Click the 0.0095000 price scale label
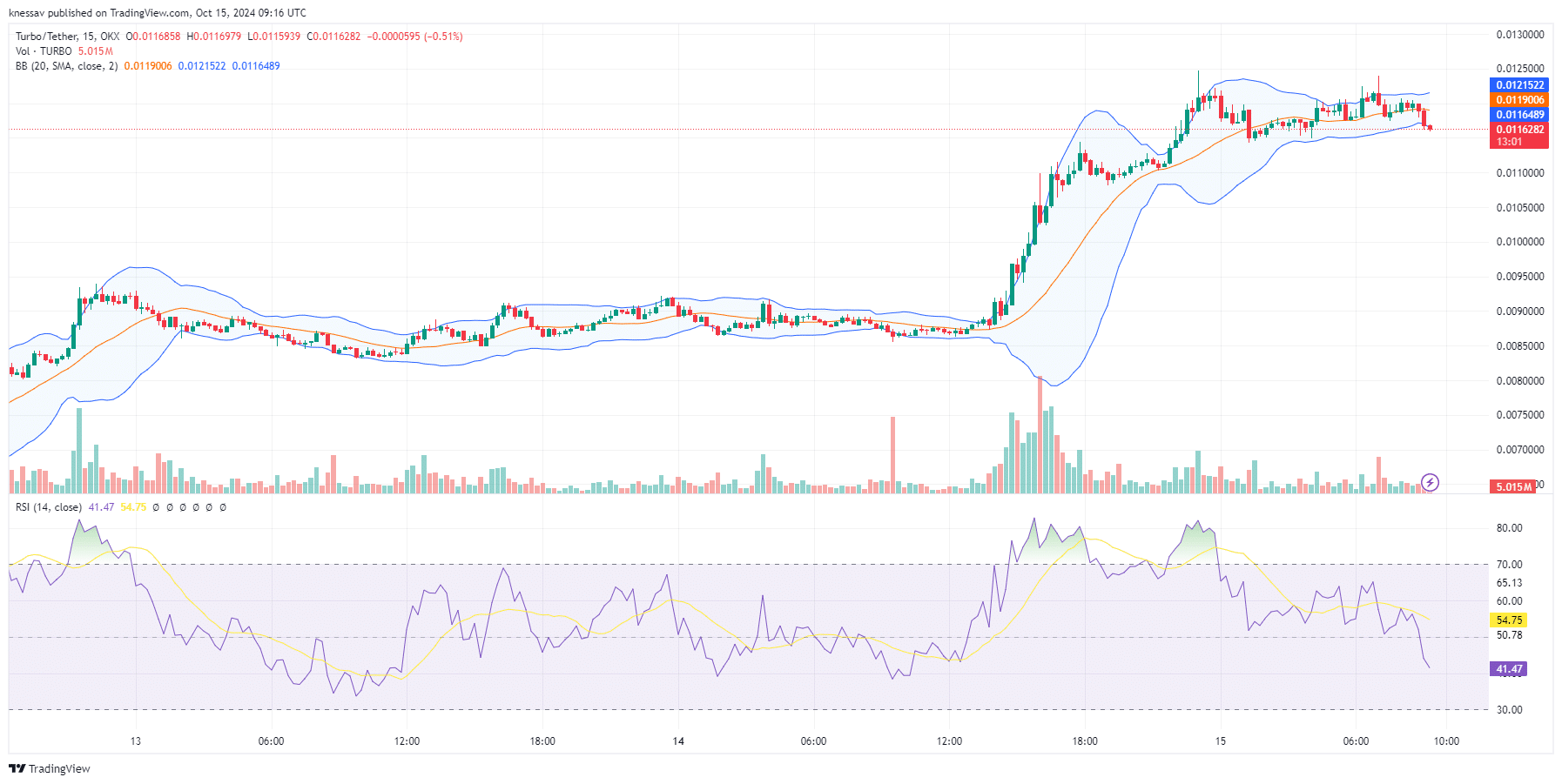This screenshot has height=784, width=1562. [x=1520, y=277]
